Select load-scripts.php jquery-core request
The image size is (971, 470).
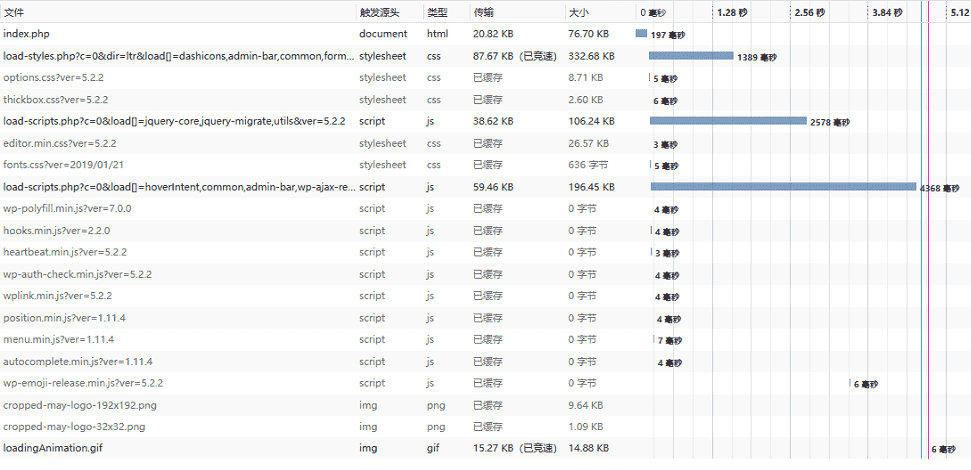tap(486, 121)
